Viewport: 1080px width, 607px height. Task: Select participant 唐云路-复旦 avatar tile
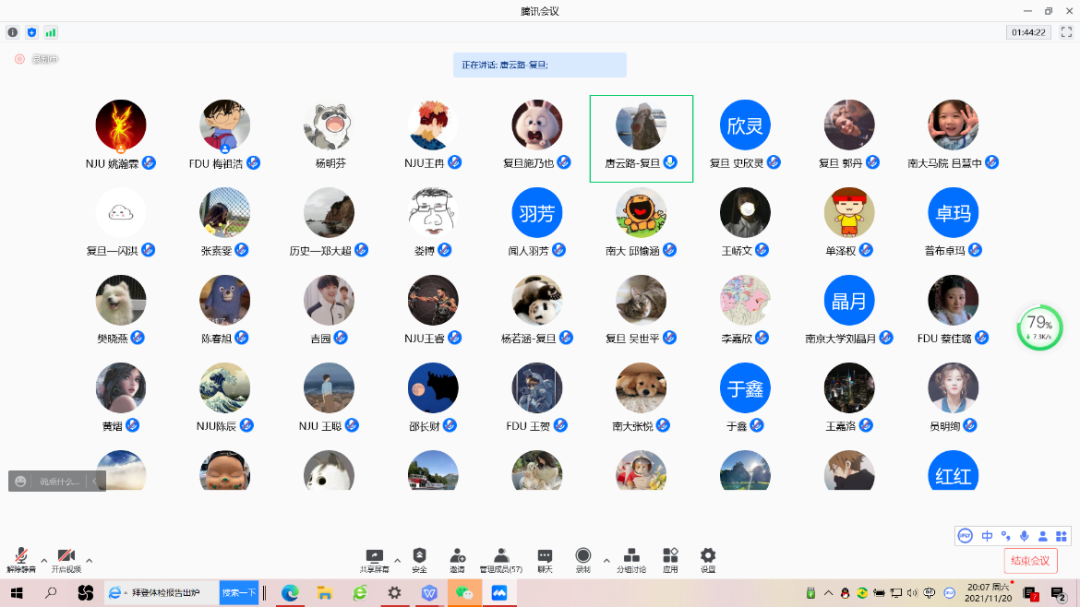point(641,138)
